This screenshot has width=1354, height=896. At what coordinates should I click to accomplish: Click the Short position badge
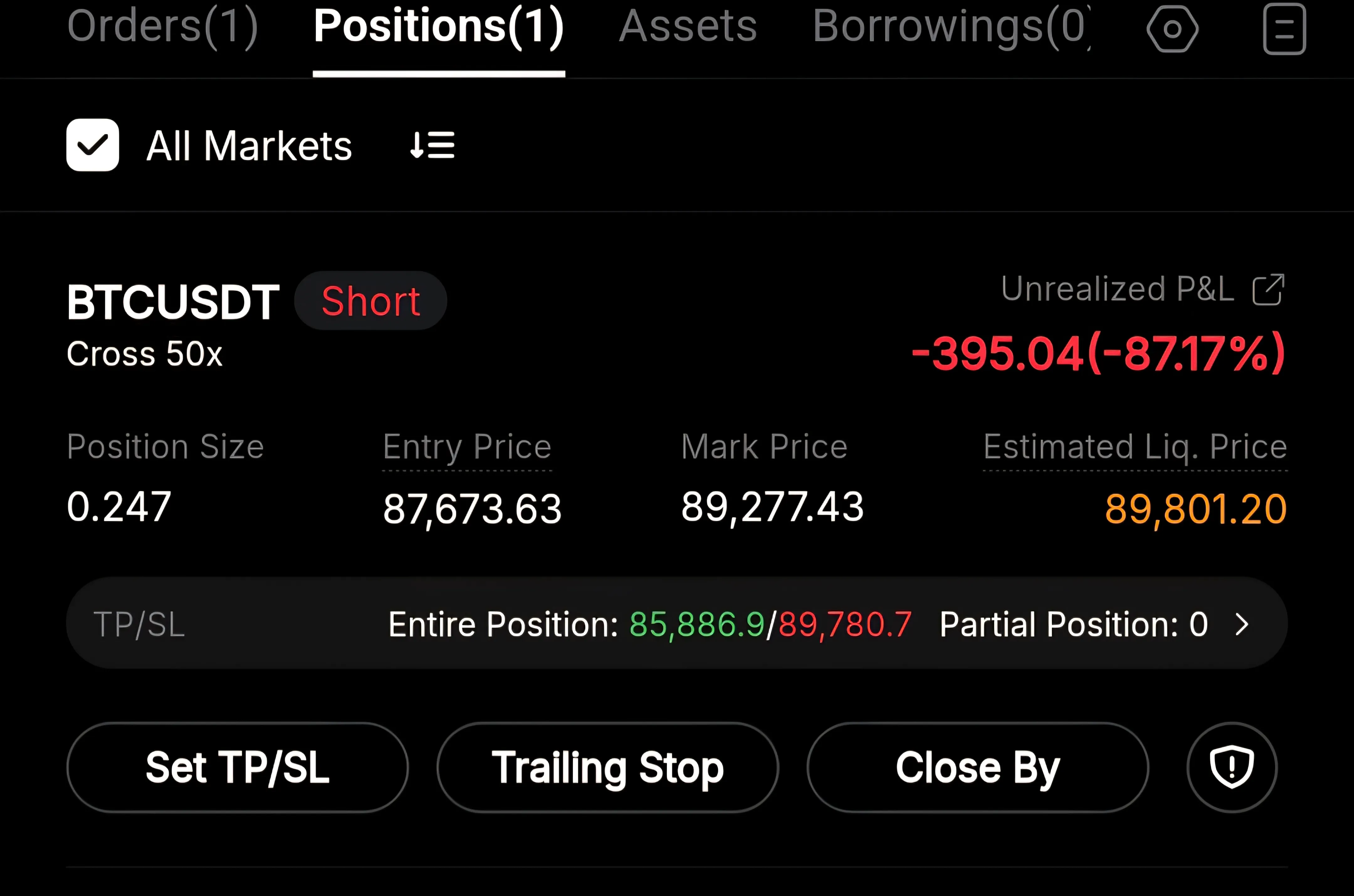pyautogui.click(x=370, y=301)
